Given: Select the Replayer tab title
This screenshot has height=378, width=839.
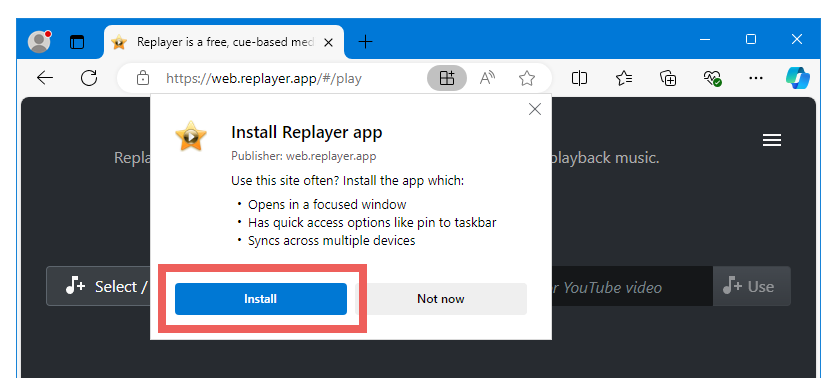Looking at the screenshot, I should (225, 42).
